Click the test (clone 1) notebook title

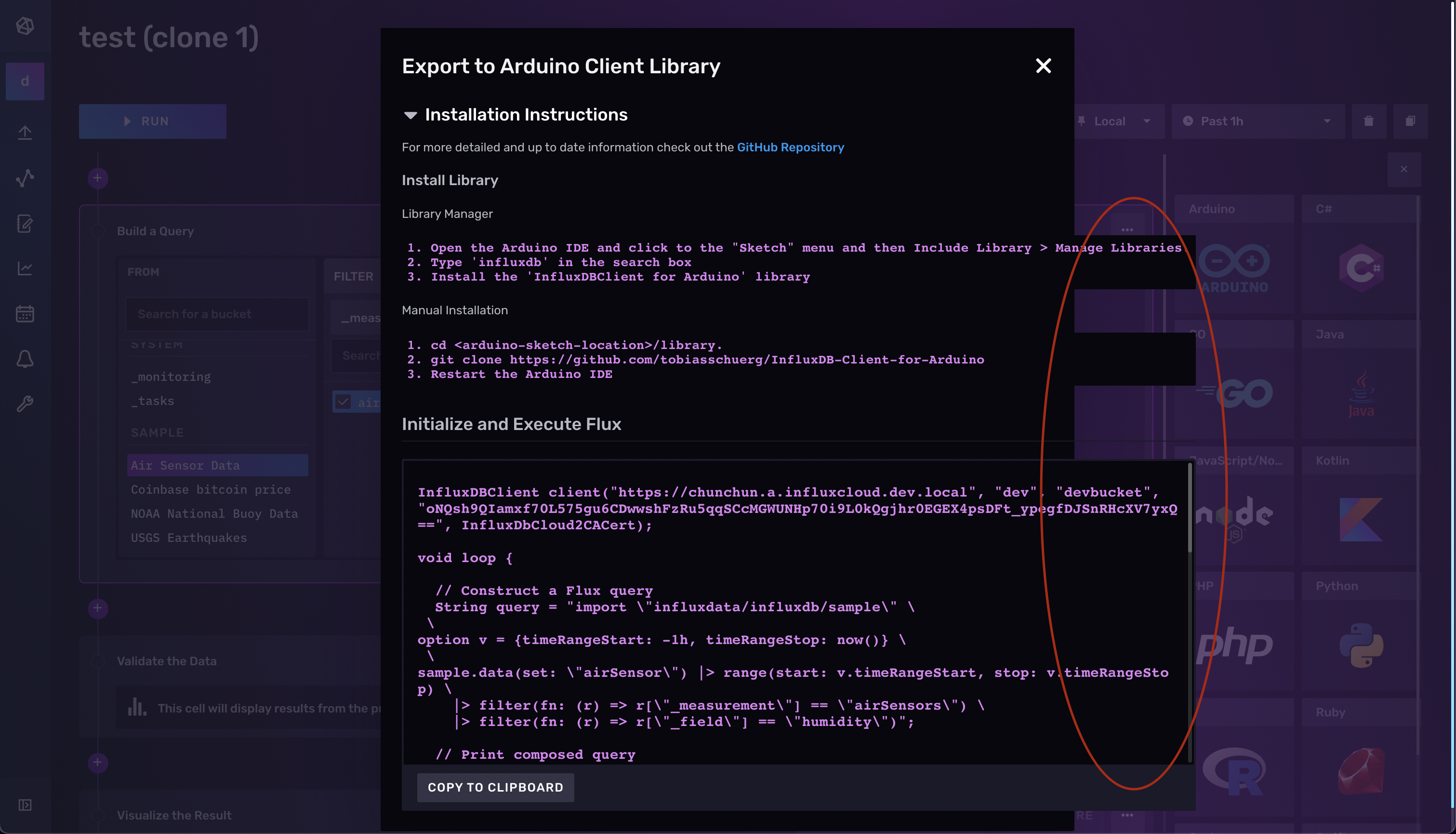pos(169,37)
